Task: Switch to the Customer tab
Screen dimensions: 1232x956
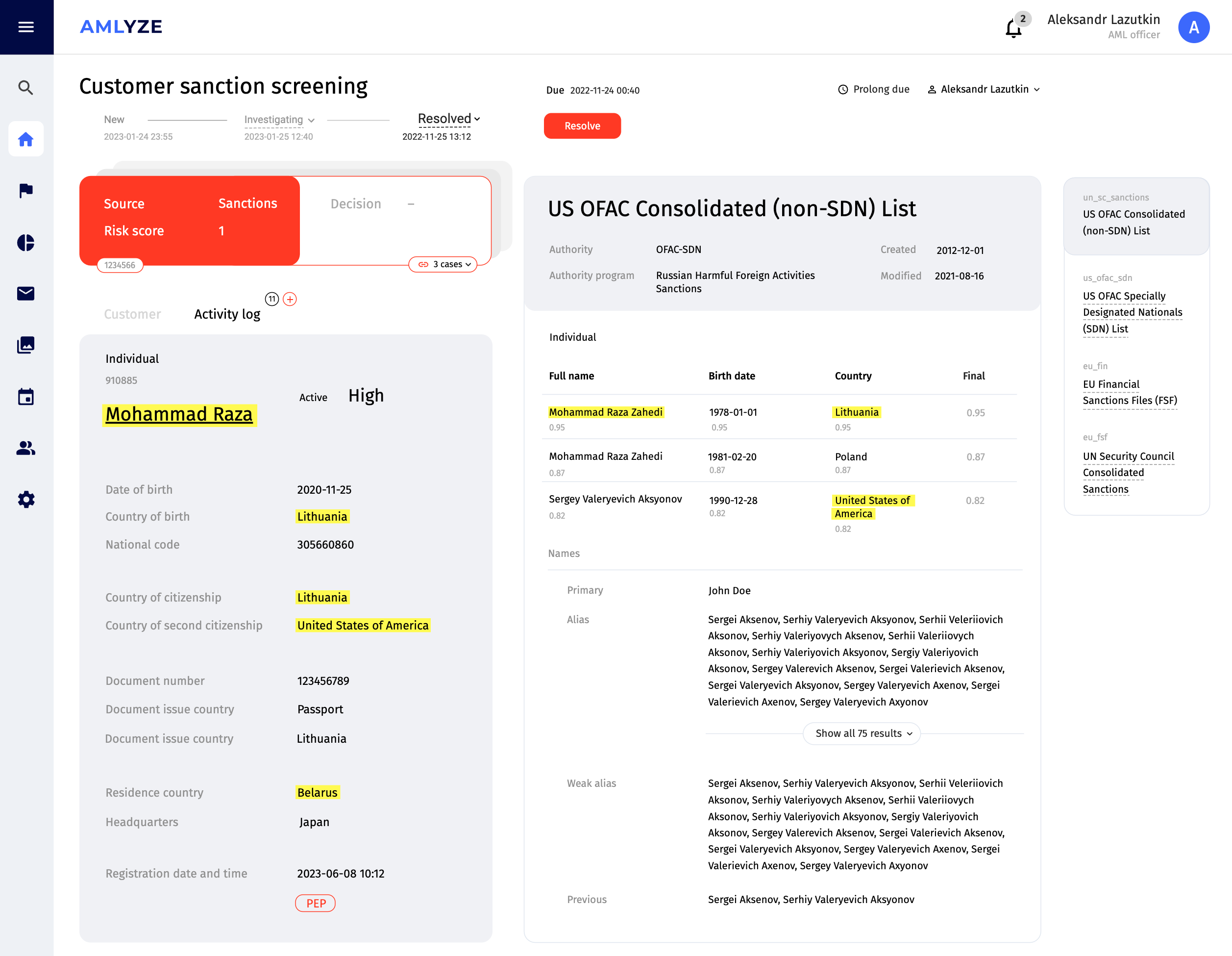Action: (x=133, y=314)
